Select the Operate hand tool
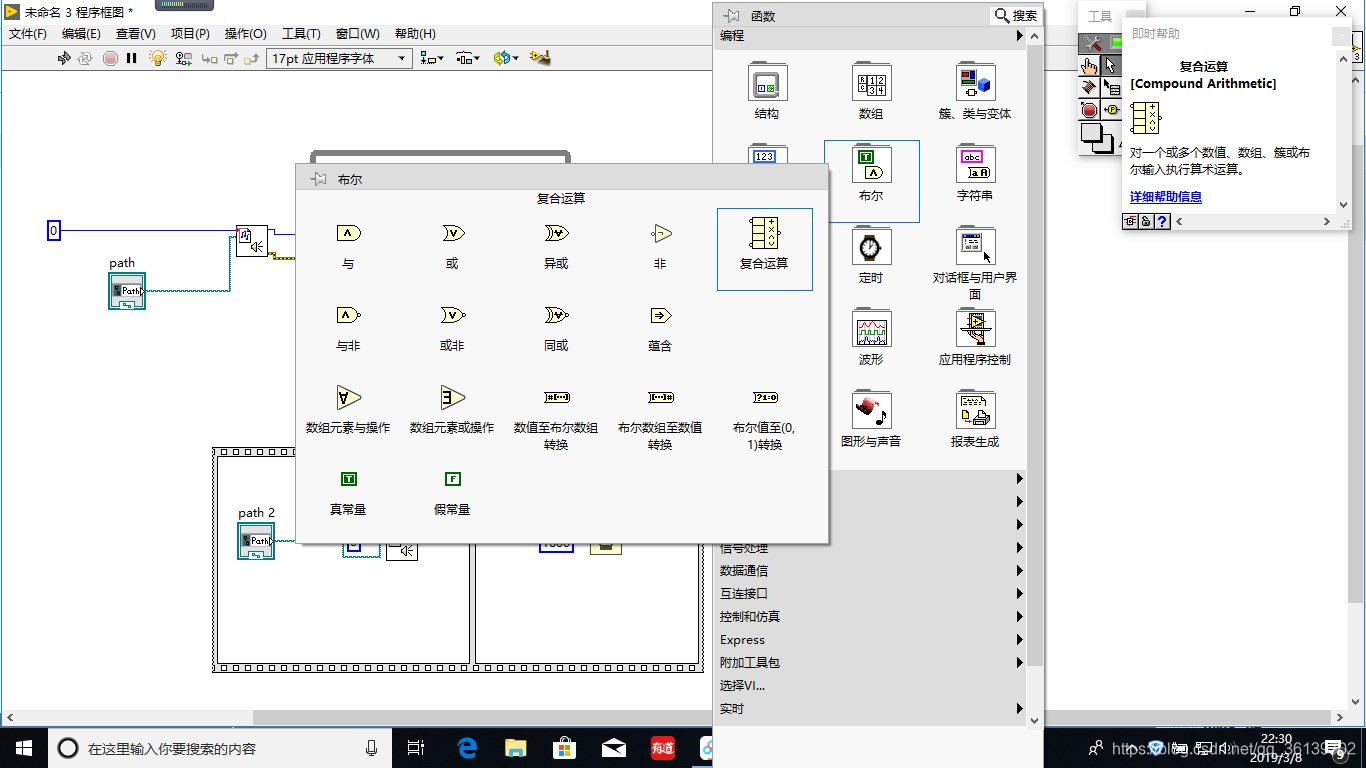 [x=1089, y=66]
